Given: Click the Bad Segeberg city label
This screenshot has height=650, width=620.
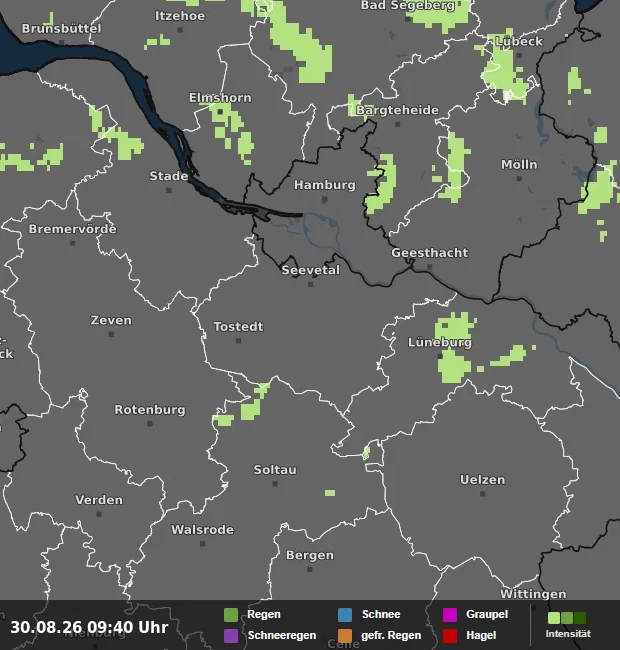Looking at the screenshot, I should (x=408, y=5).
